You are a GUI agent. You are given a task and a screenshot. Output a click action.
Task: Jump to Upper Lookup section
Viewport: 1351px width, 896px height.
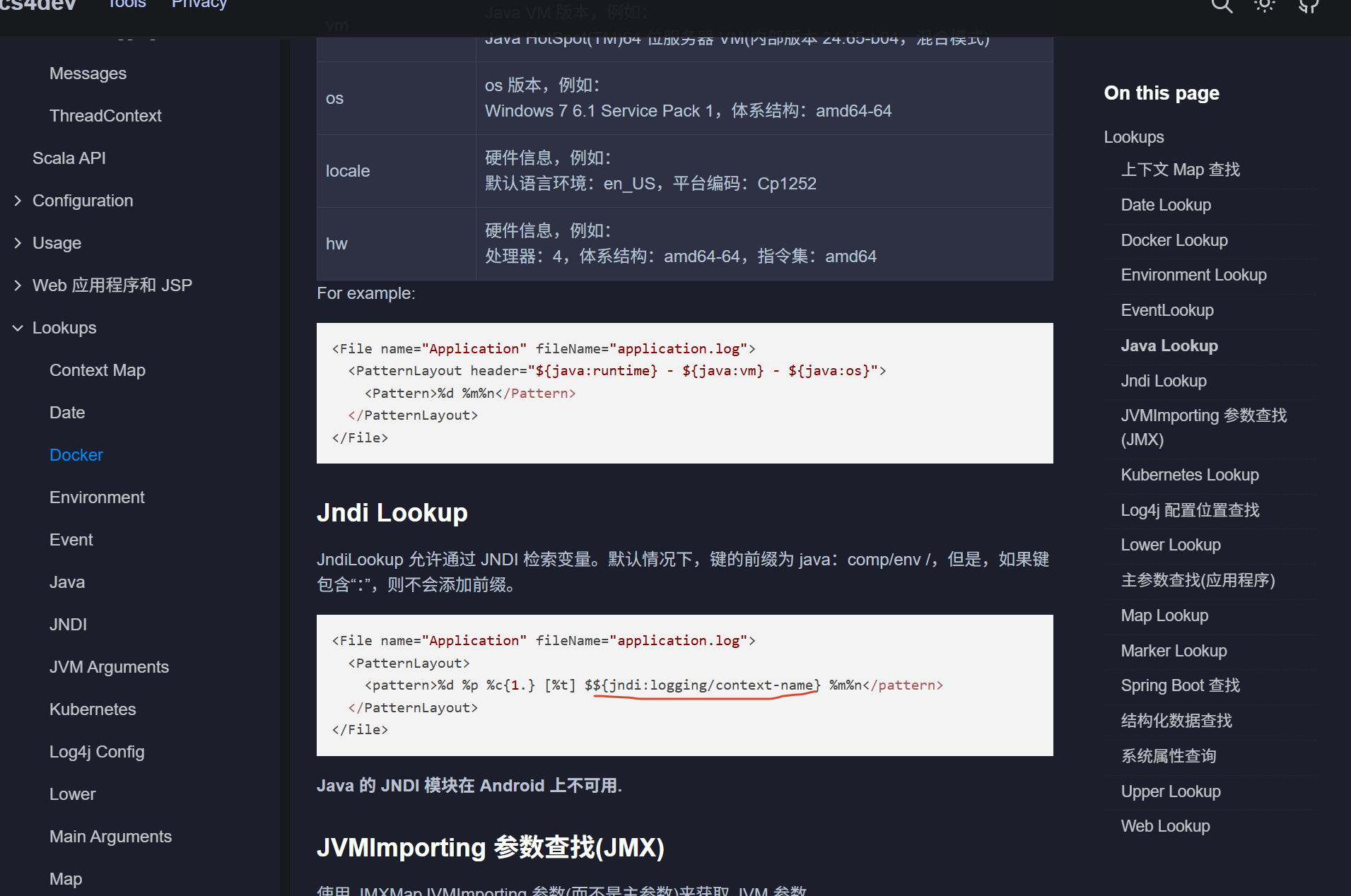[x=1171, y=791]
